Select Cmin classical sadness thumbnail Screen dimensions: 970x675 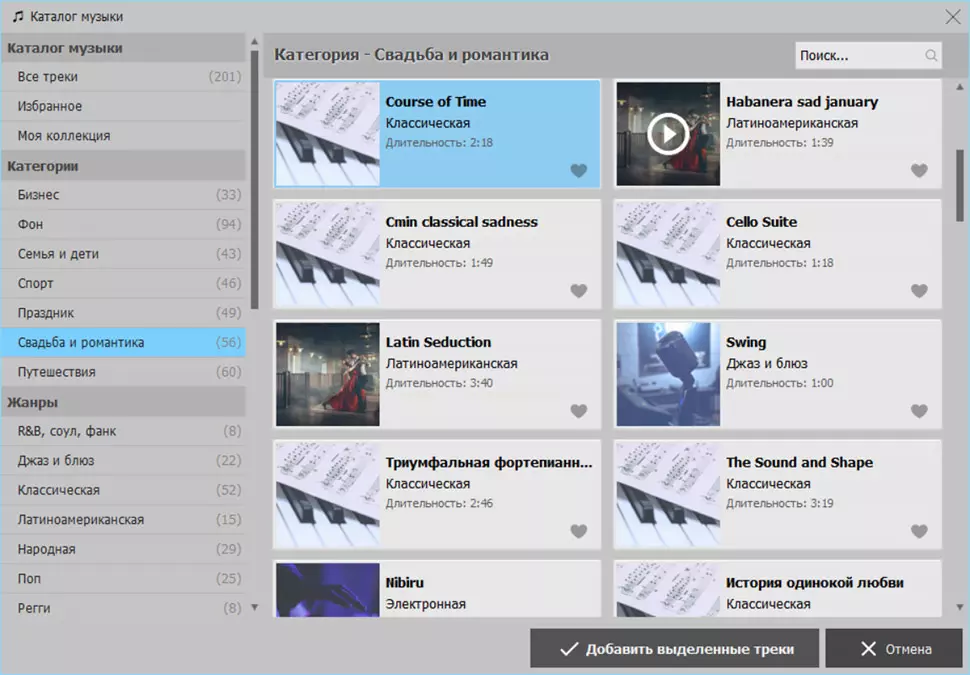point(327,254)
